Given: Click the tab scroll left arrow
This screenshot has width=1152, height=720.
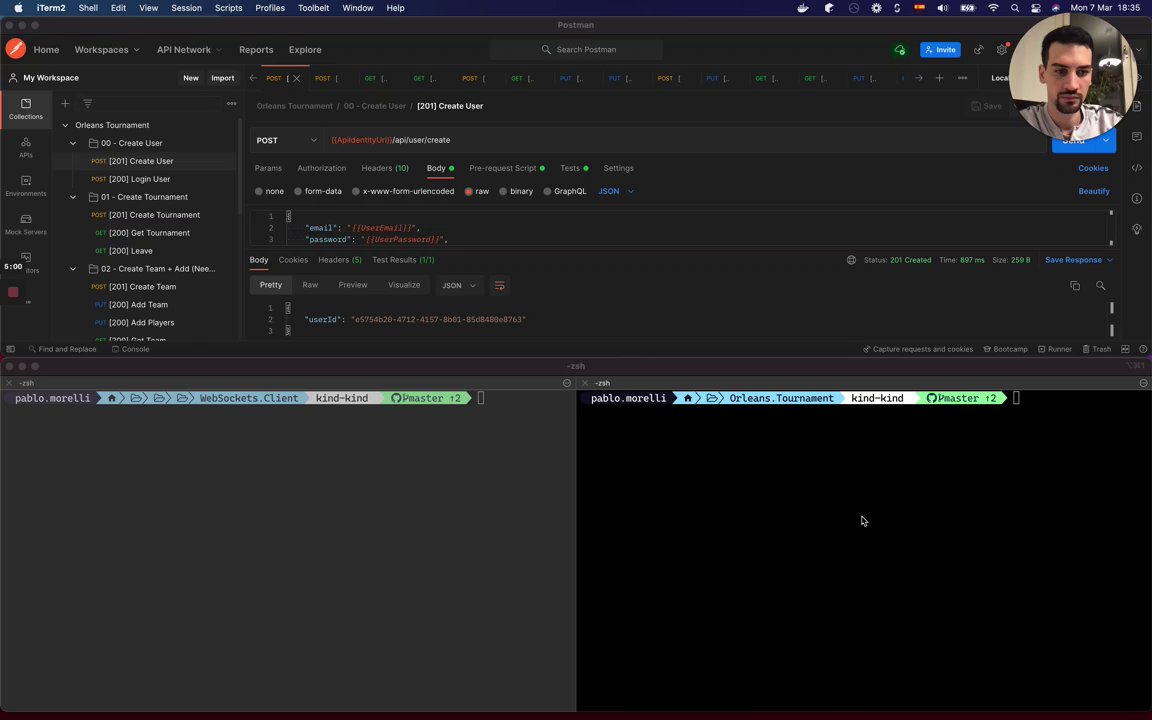Looking at the screenshot, I should (253, 78).
